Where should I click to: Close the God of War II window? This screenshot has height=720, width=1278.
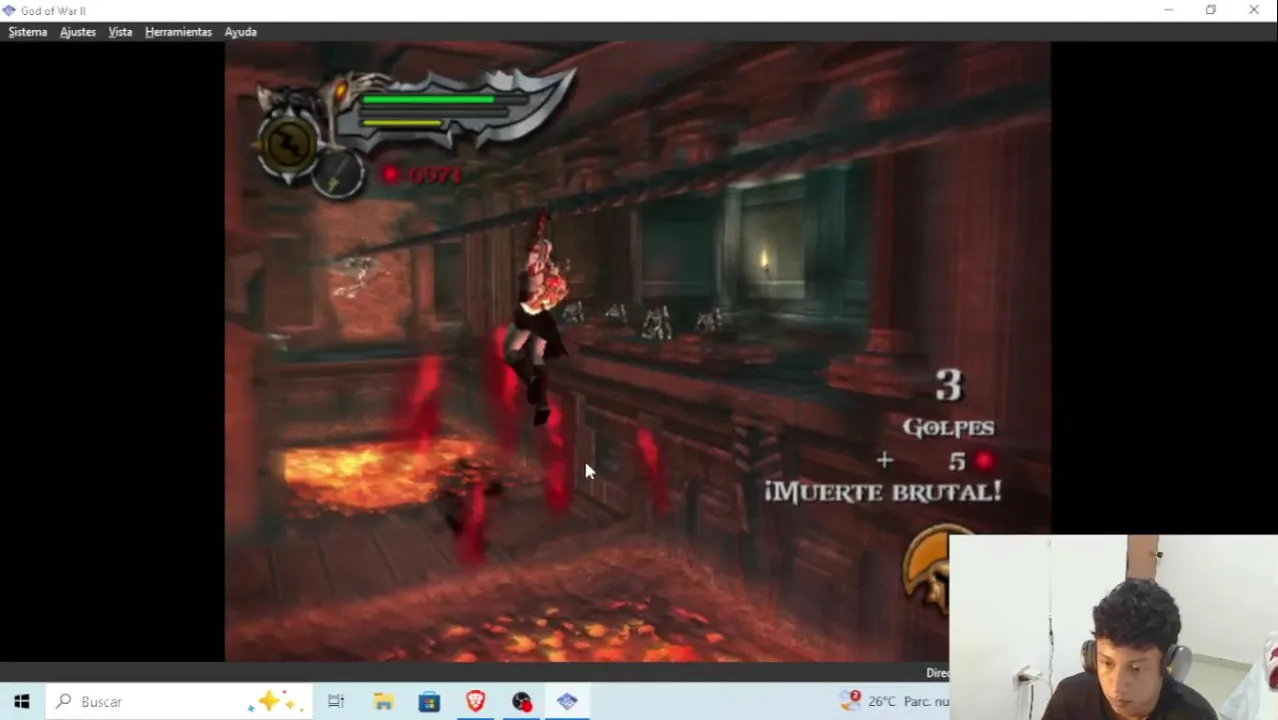click(x=1254, y=10)
